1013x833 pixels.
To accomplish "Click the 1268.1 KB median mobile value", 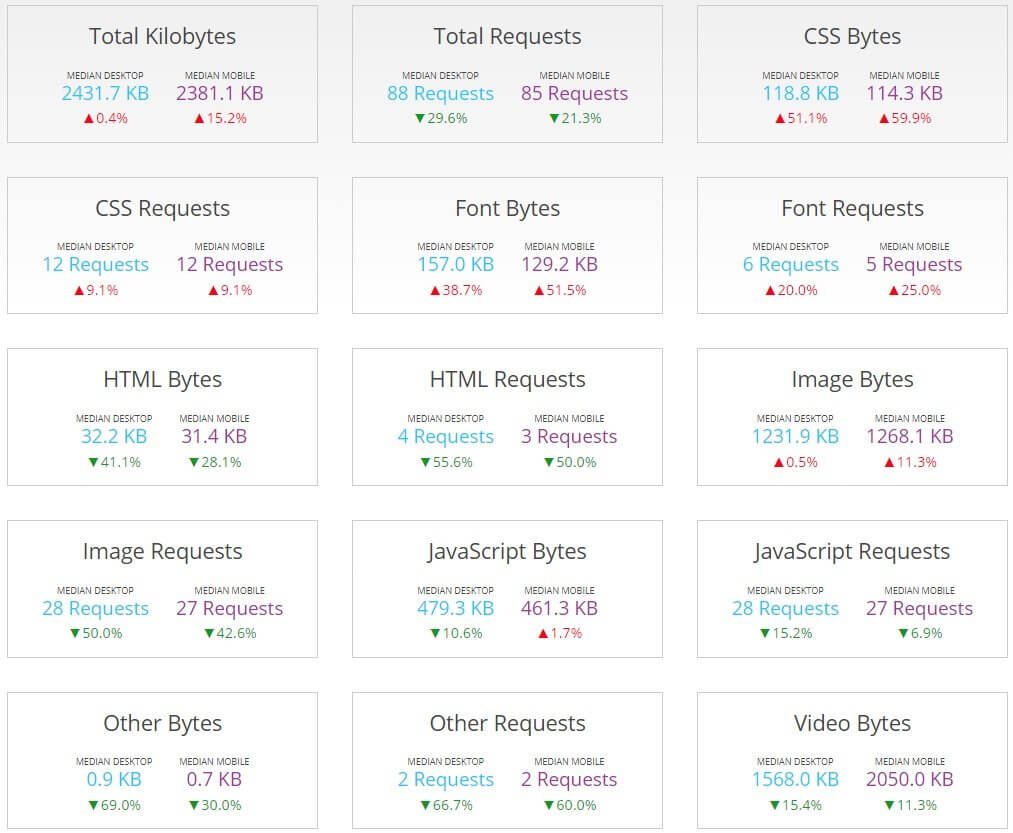I will tap(910, 437).
